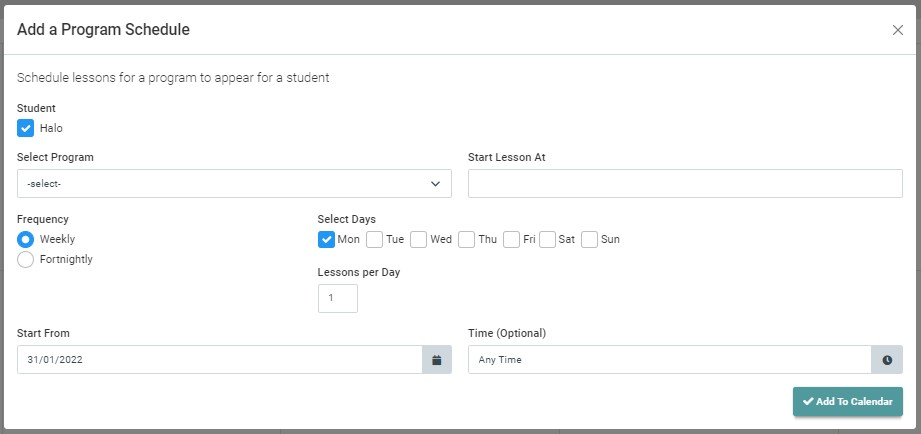Viewport: 921px width, 434px height.
Task: Tick the Tue day checkbox
Action: click(x=374, y=240)
